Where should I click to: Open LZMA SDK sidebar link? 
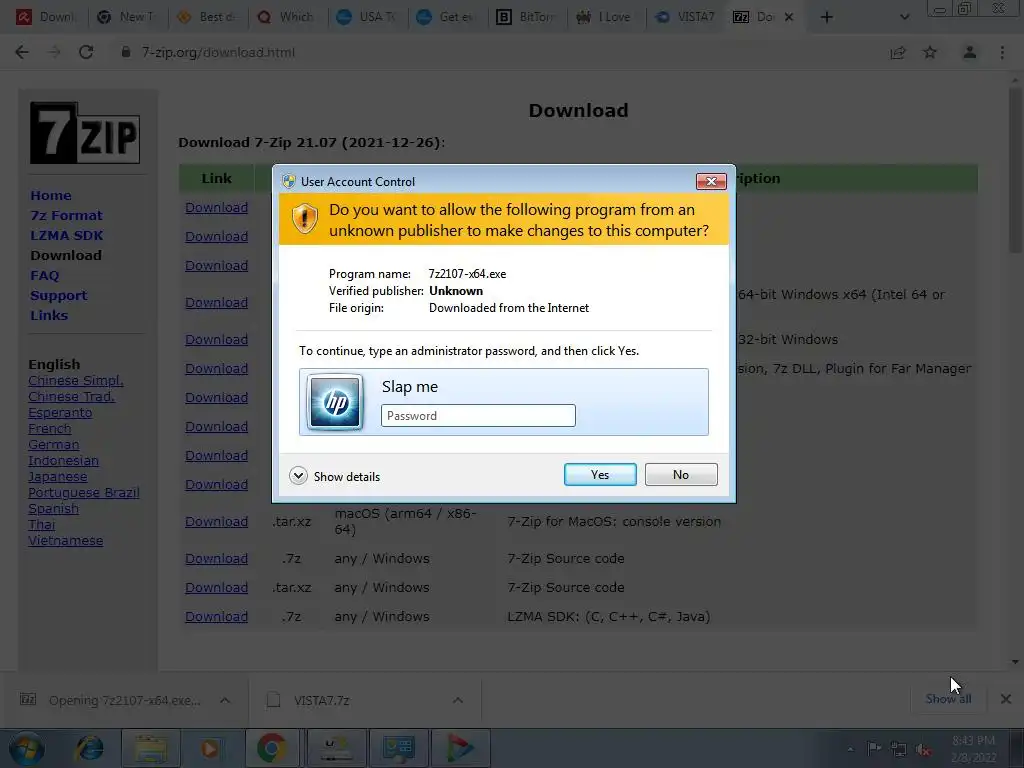(67, 235)
